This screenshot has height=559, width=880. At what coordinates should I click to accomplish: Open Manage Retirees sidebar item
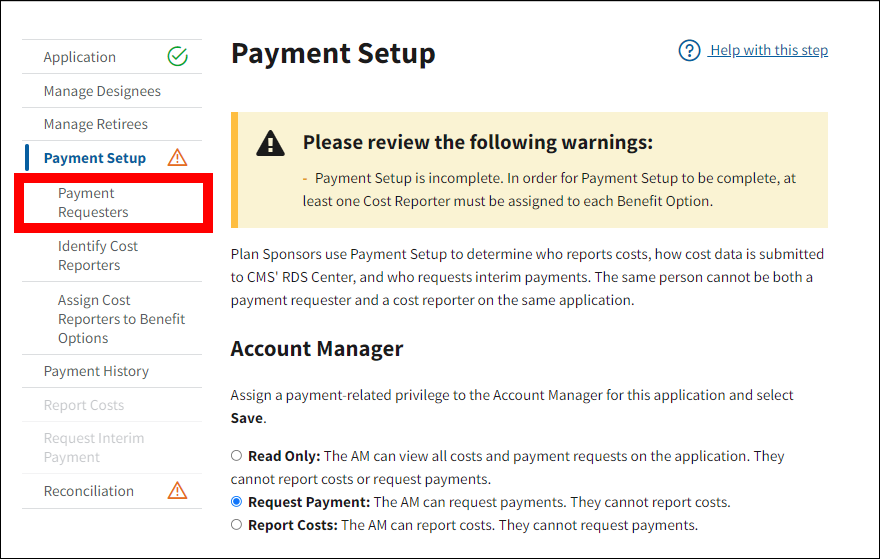coord(96,124)
